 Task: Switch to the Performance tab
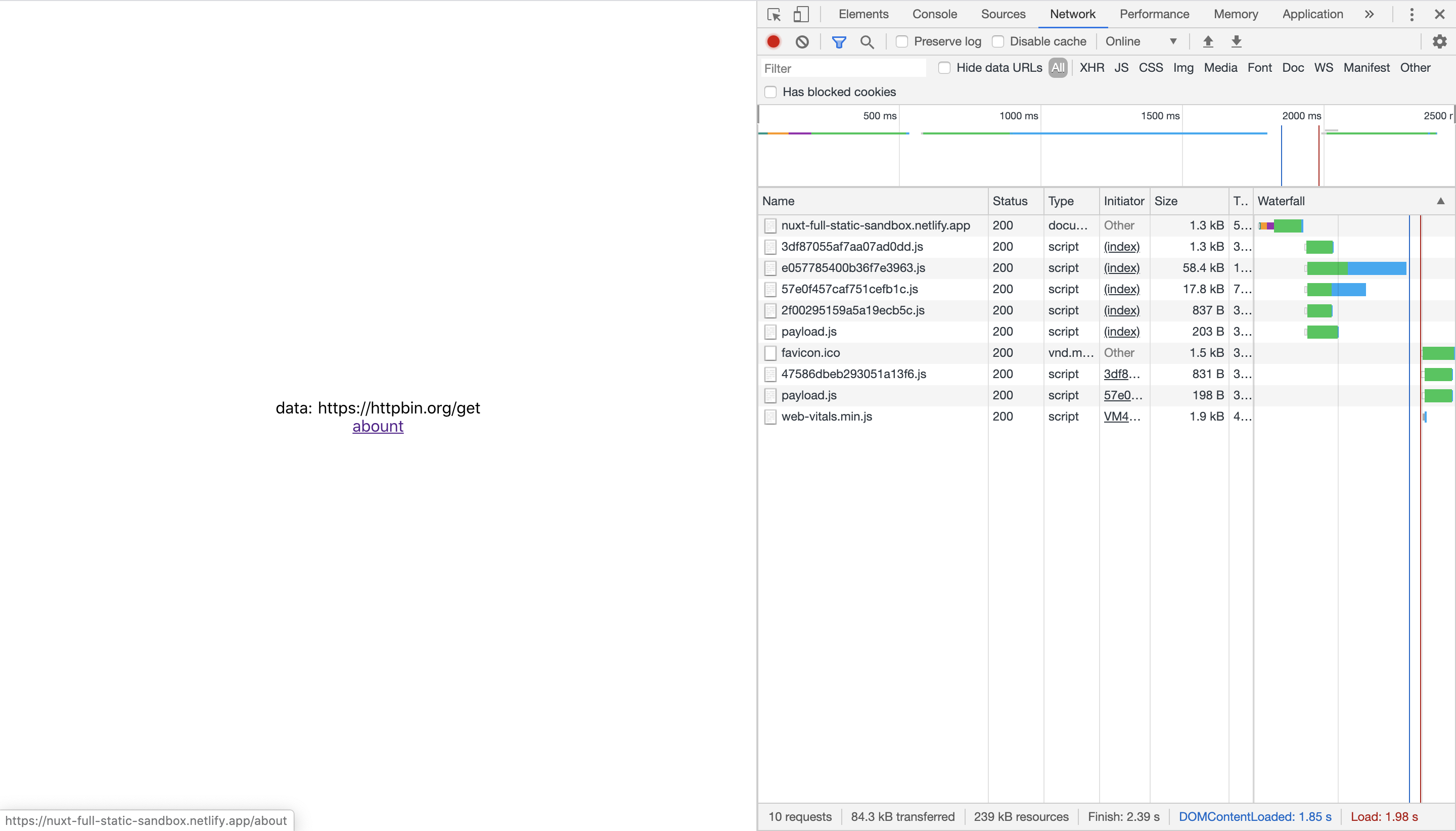click(1154, 14)
